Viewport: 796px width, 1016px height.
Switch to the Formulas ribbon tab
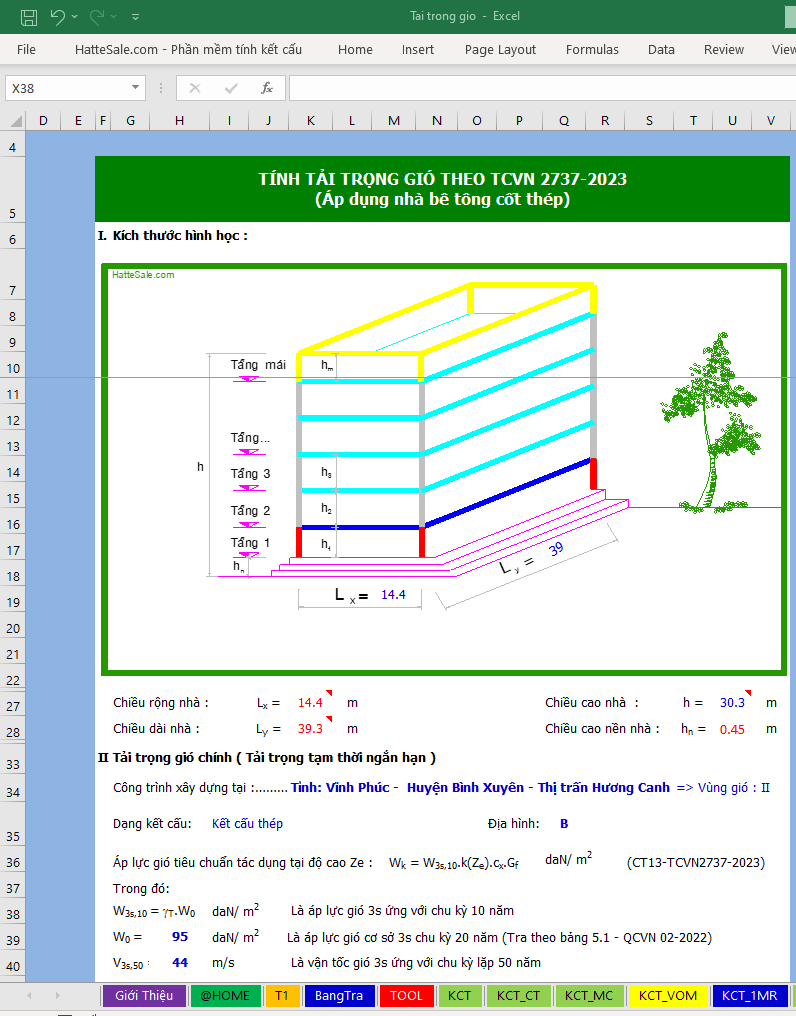click(592, 49)
